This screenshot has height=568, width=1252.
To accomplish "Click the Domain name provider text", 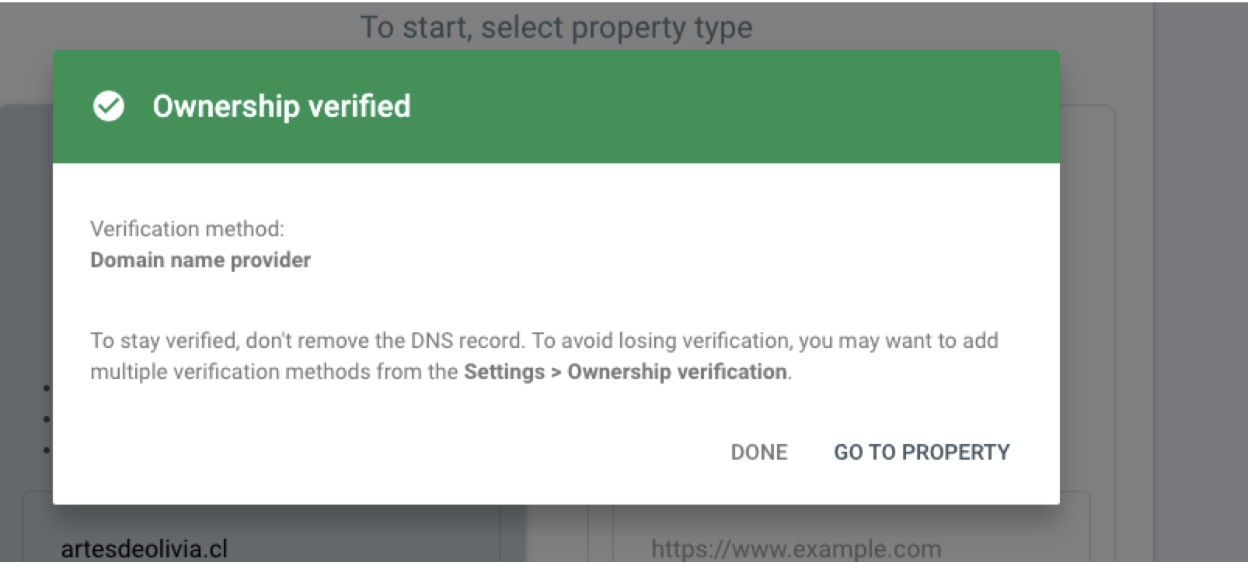I will [200, 261].
